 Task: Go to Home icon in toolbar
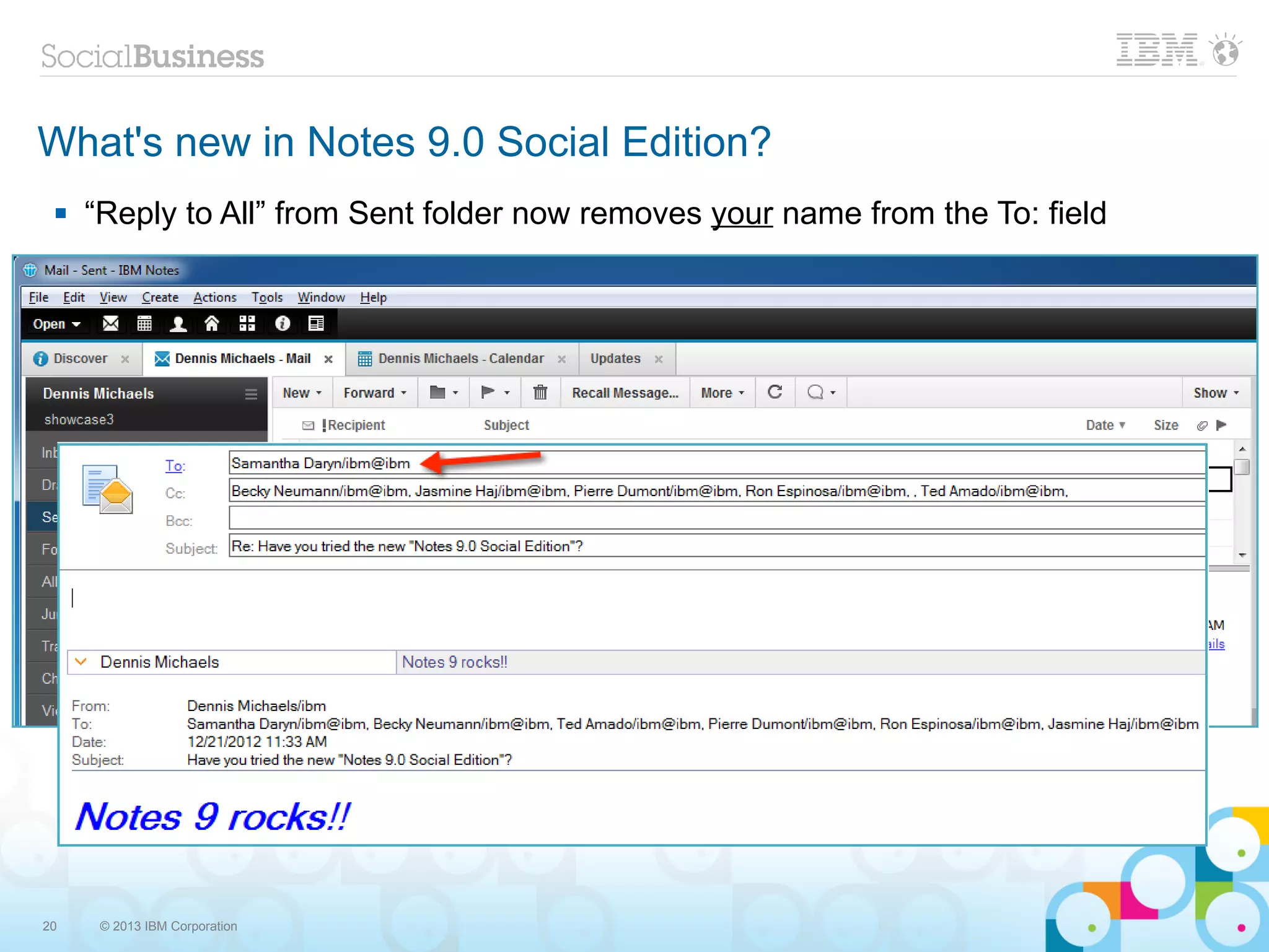pyautogui.click(x=212, y=323)
